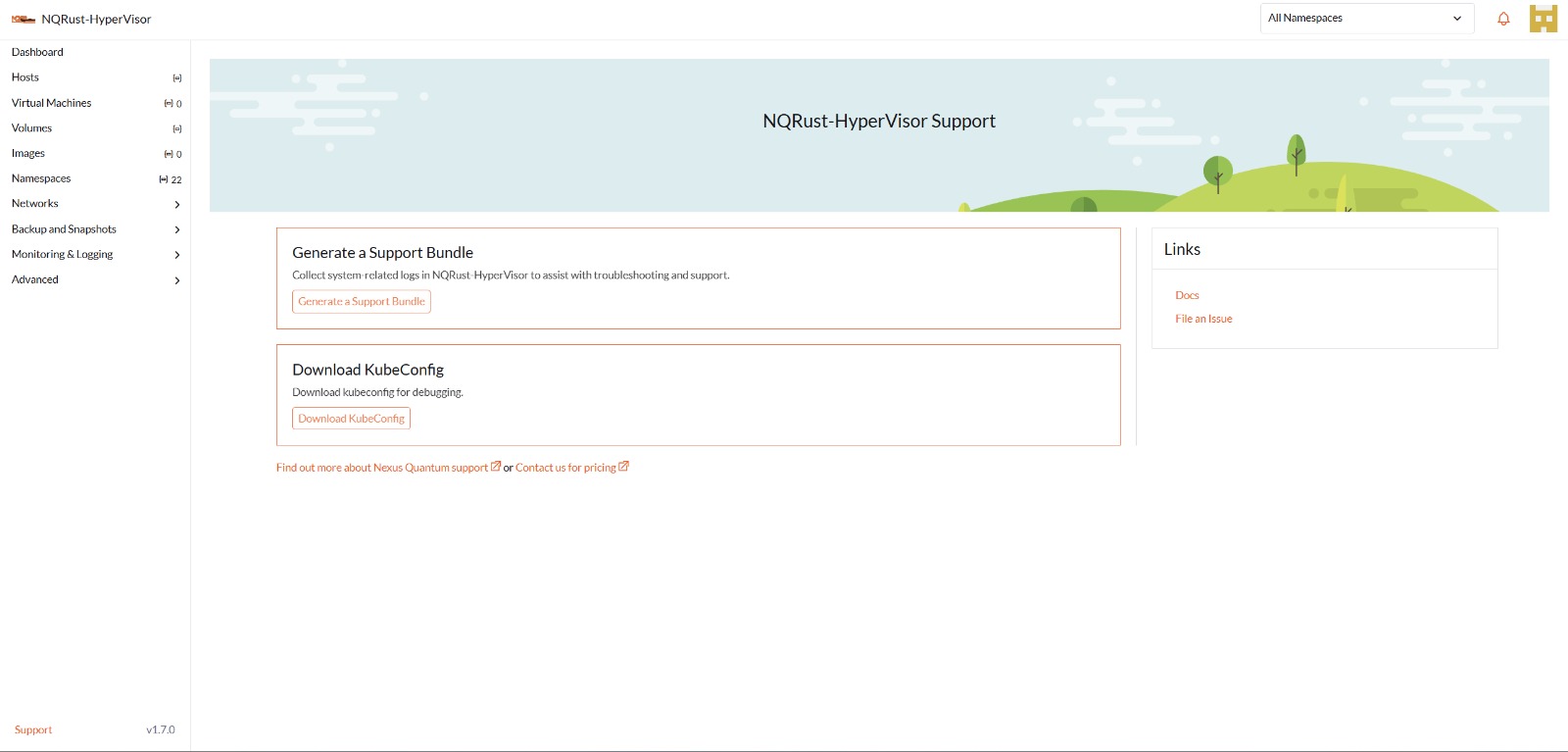
Task: Click the NQRust-HyperVisor logo icon
Action: tap(24, 20)
